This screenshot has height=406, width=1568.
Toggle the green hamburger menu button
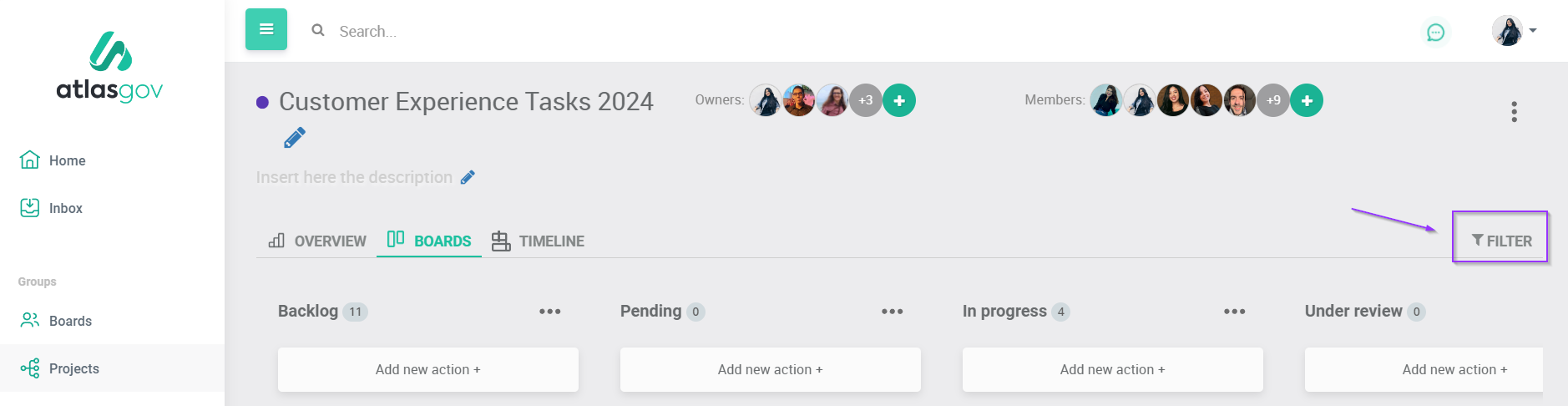[266, 29]
